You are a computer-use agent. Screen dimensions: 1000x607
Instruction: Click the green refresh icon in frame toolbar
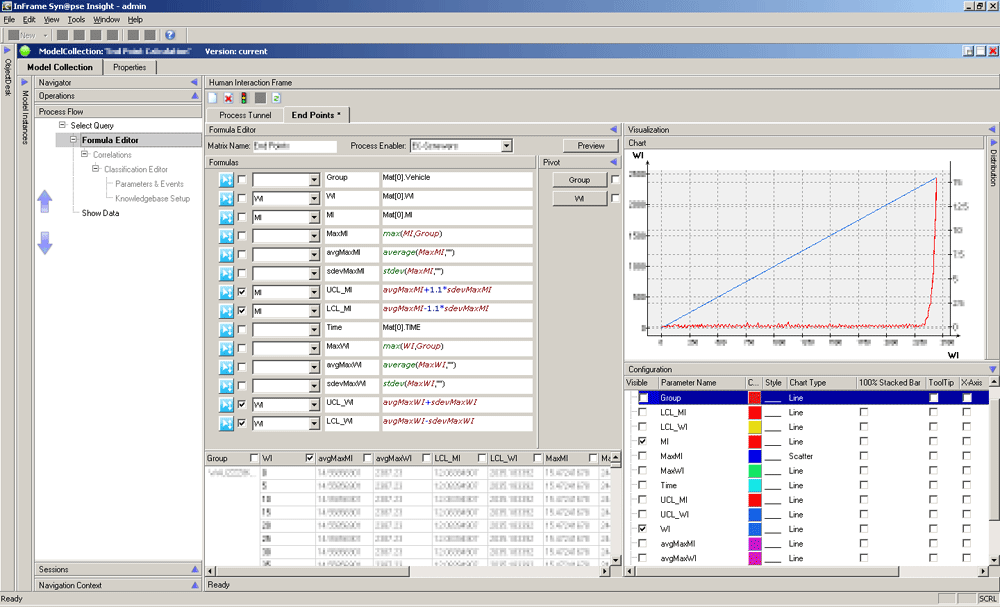[x=276, y=98]
